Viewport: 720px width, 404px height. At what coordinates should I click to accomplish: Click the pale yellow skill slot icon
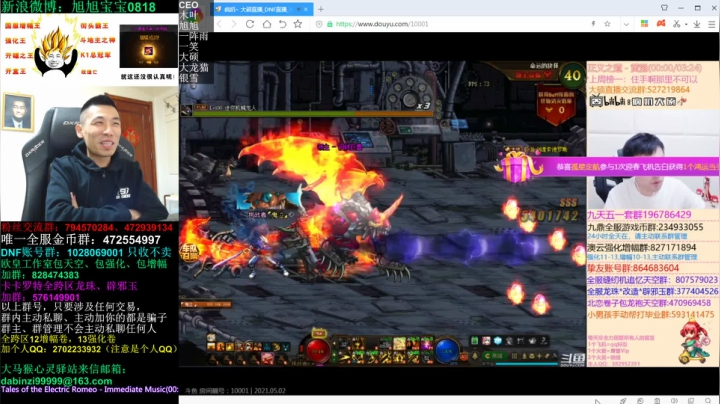[399, 343]
